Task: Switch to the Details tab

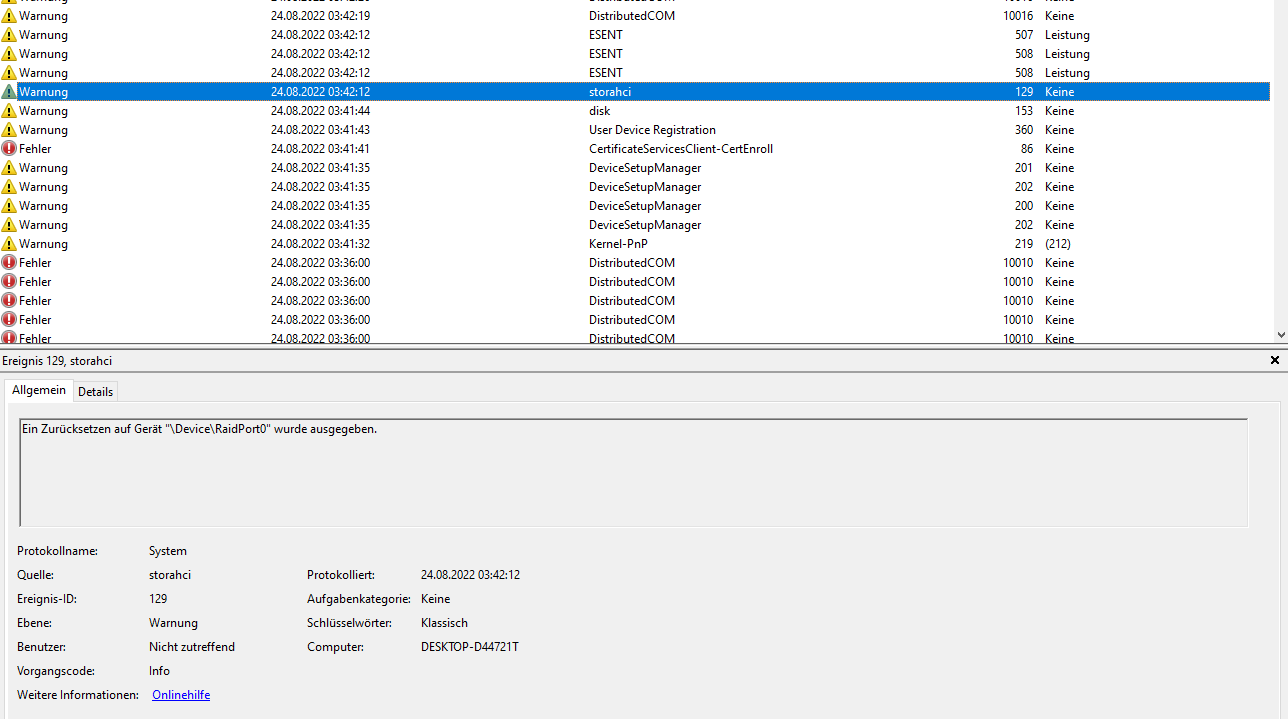Action: click(95, 391)
